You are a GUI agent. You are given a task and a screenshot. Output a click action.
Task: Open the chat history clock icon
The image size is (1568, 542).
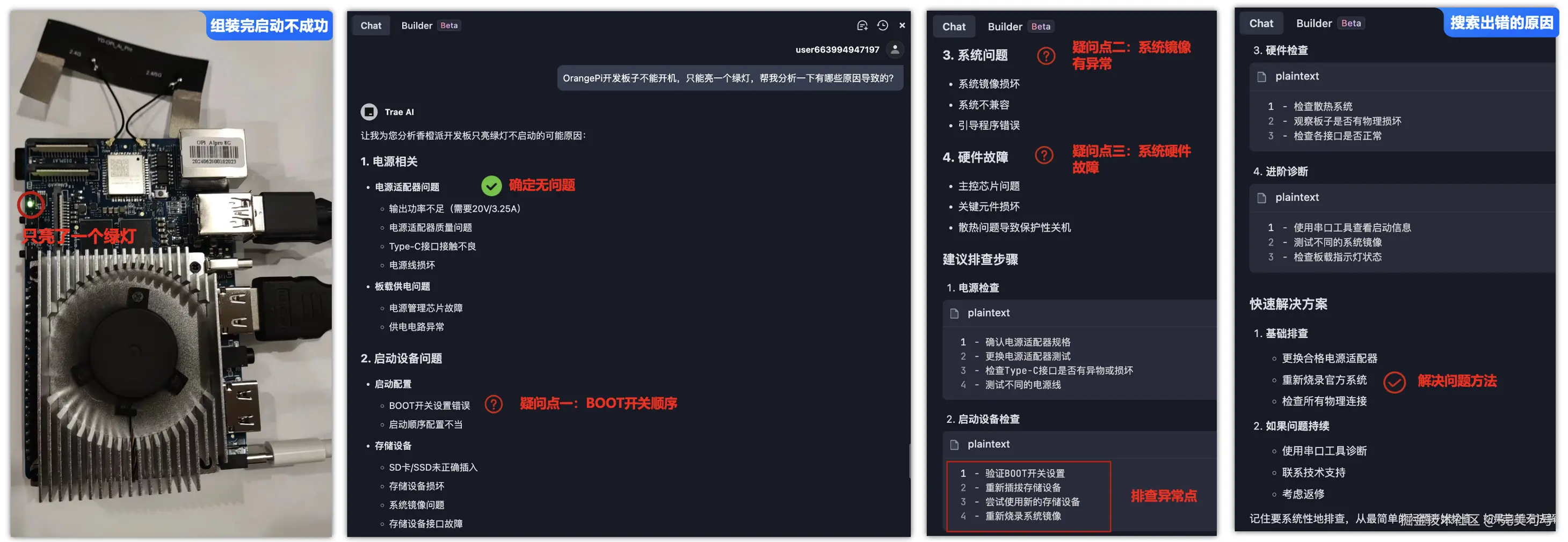(x=882, y=26)
